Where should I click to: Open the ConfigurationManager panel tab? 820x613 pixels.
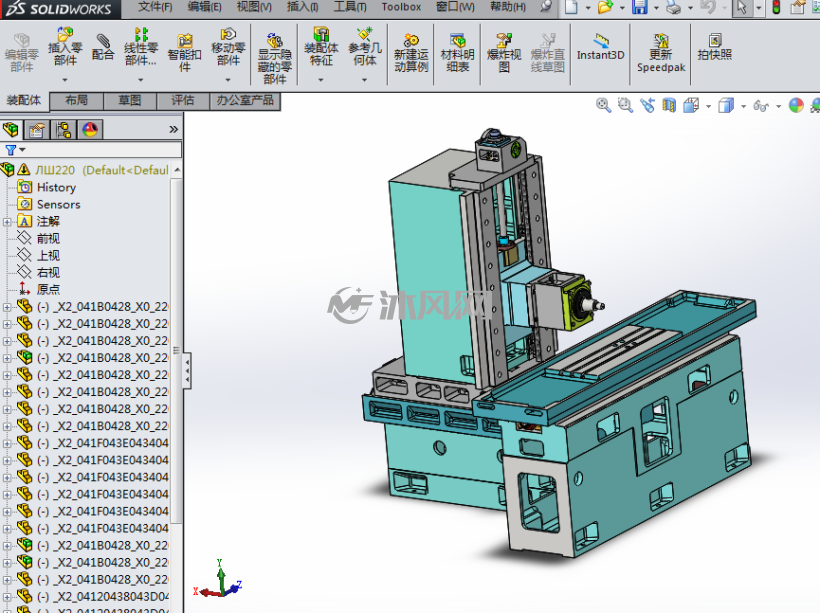(x=63, y=129)
